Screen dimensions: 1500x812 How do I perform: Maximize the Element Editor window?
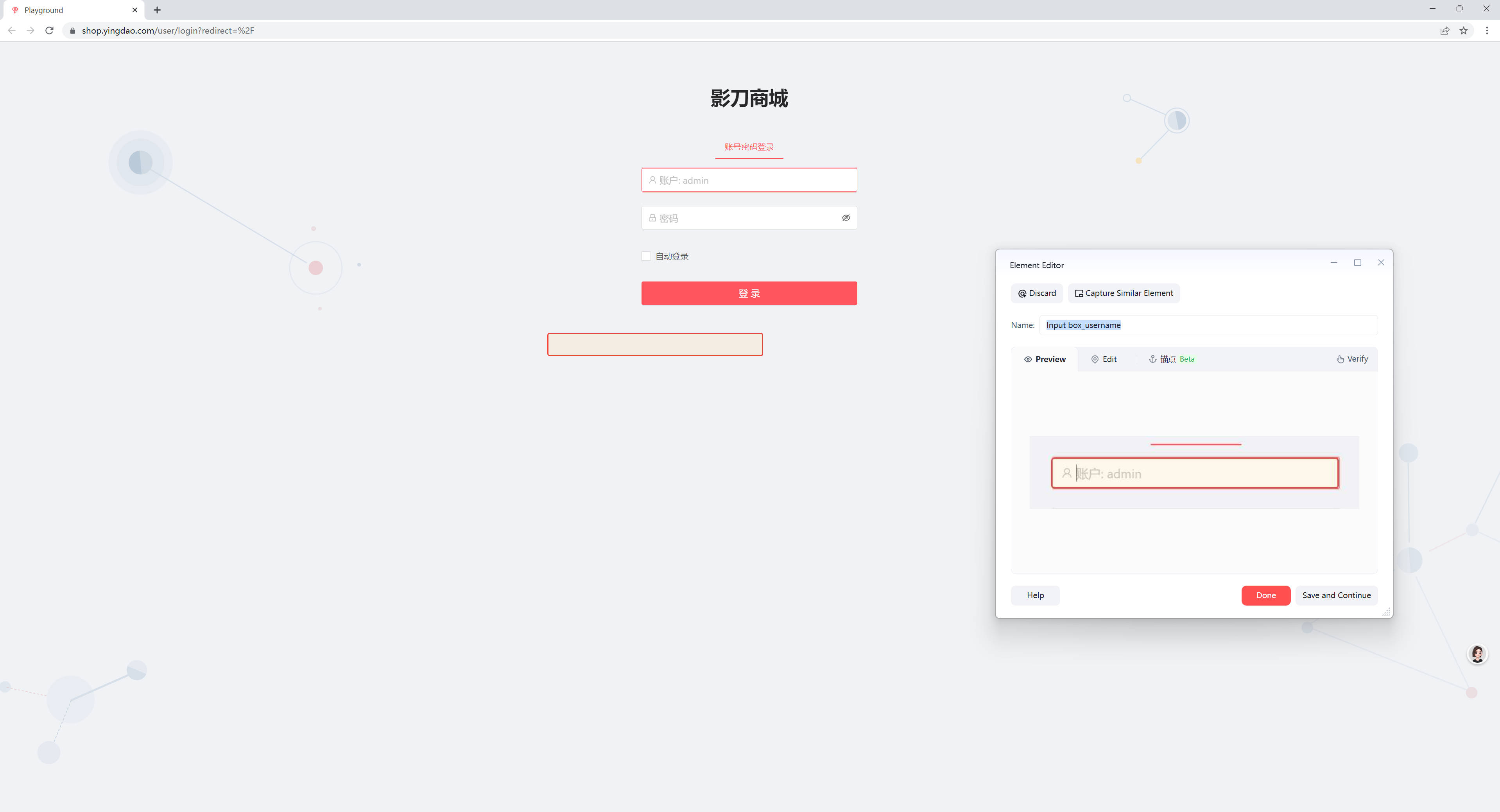1357,263
